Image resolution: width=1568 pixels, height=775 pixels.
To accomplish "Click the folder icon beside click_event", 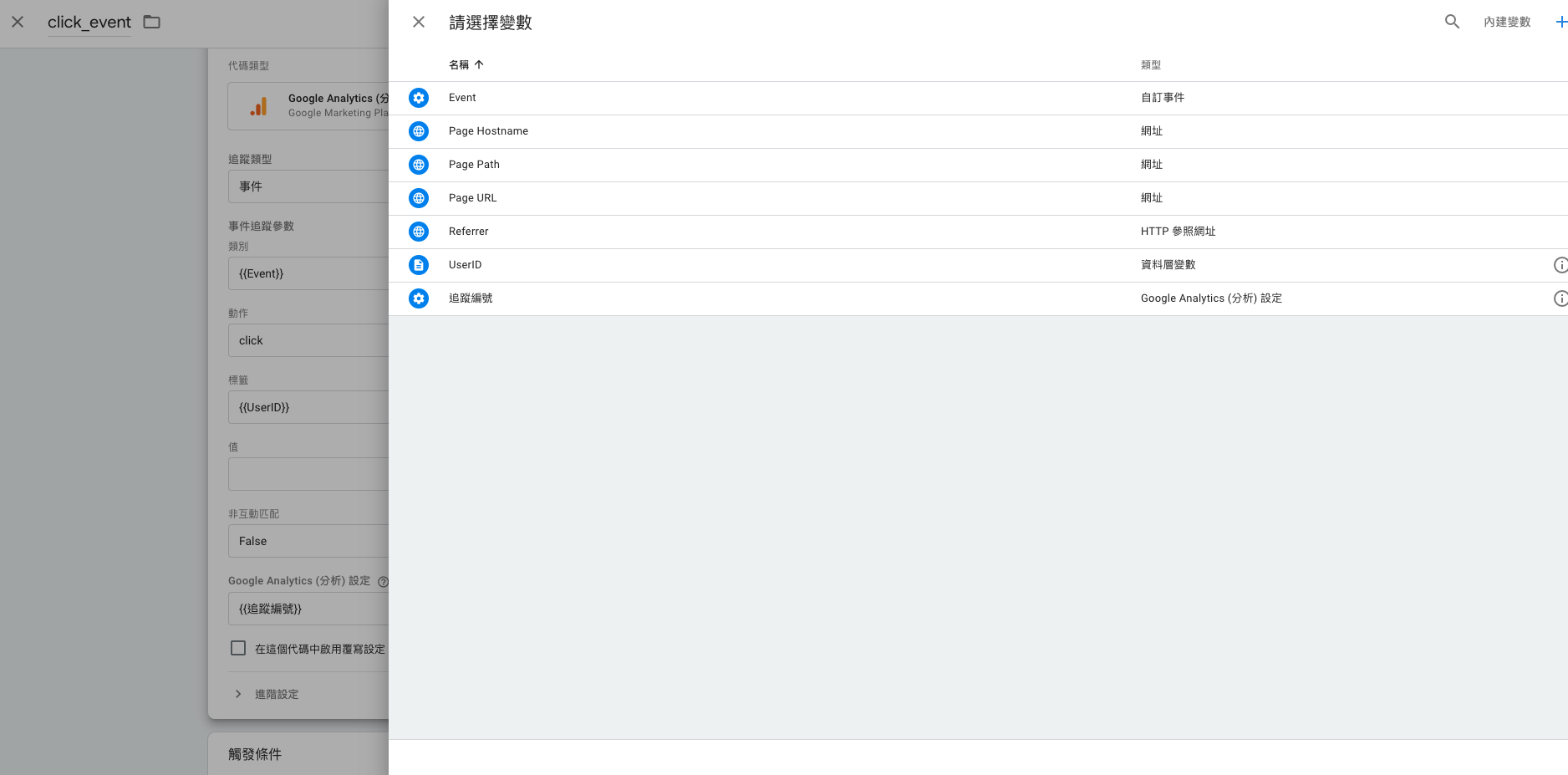I will [151, 22].
